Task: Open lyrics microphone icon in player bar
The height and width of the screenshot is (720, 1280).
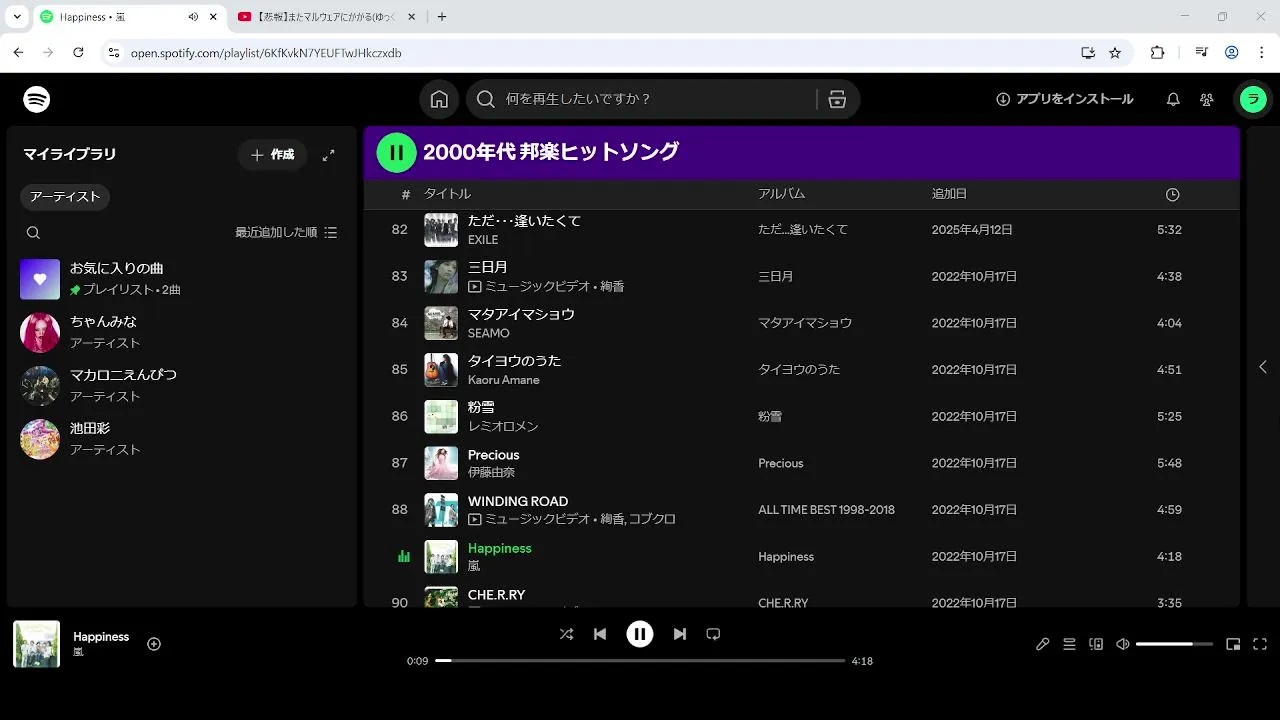Action: (1042, 644)
